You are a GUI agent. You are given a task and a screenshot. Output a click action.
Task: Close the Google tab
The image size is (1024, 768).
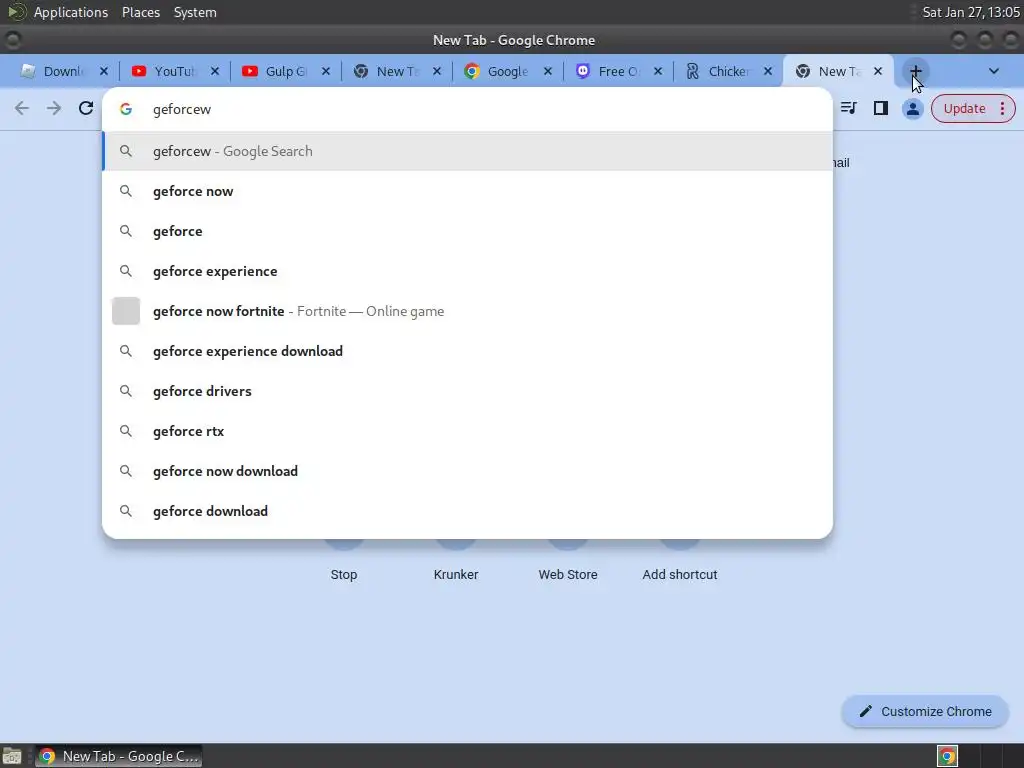tap(548, 71)
